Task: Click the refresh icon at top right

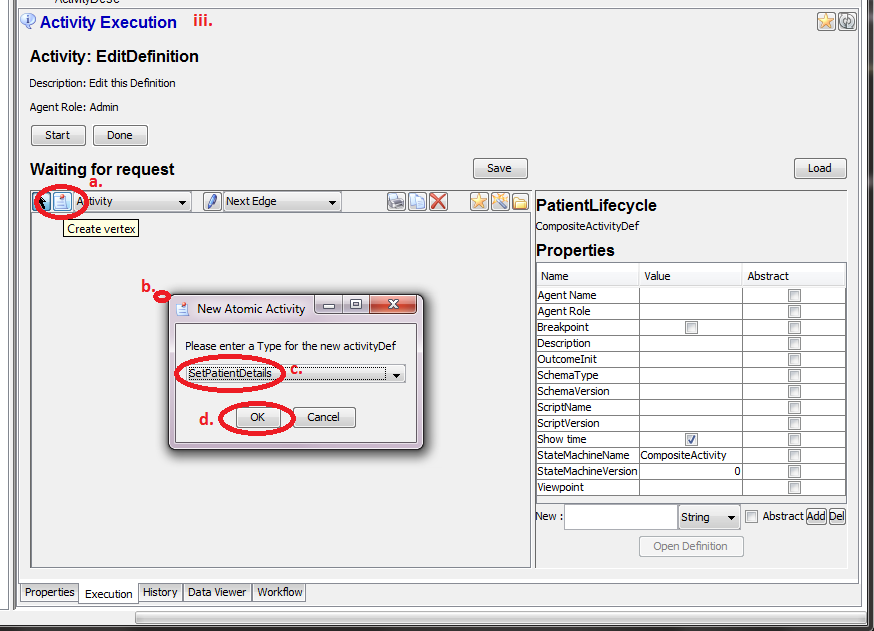Action: 847,22
